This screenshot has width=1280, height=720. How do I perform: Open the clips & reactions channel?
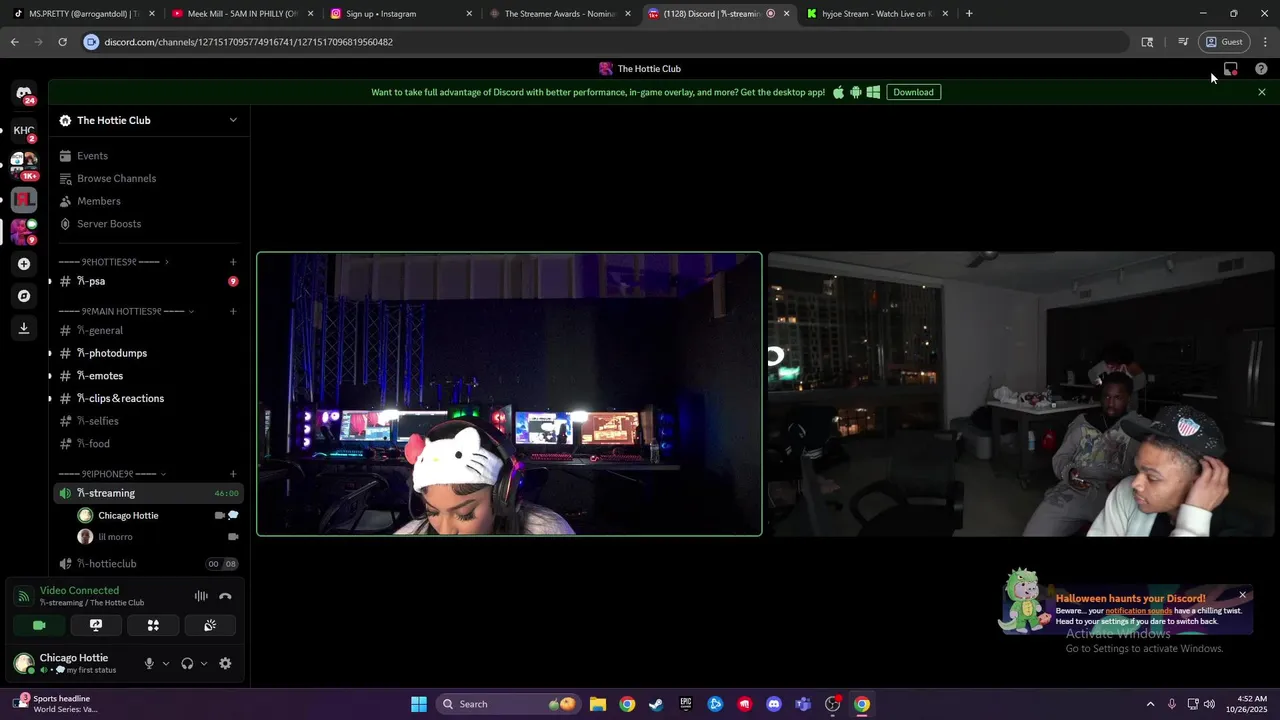coord(148,398)
